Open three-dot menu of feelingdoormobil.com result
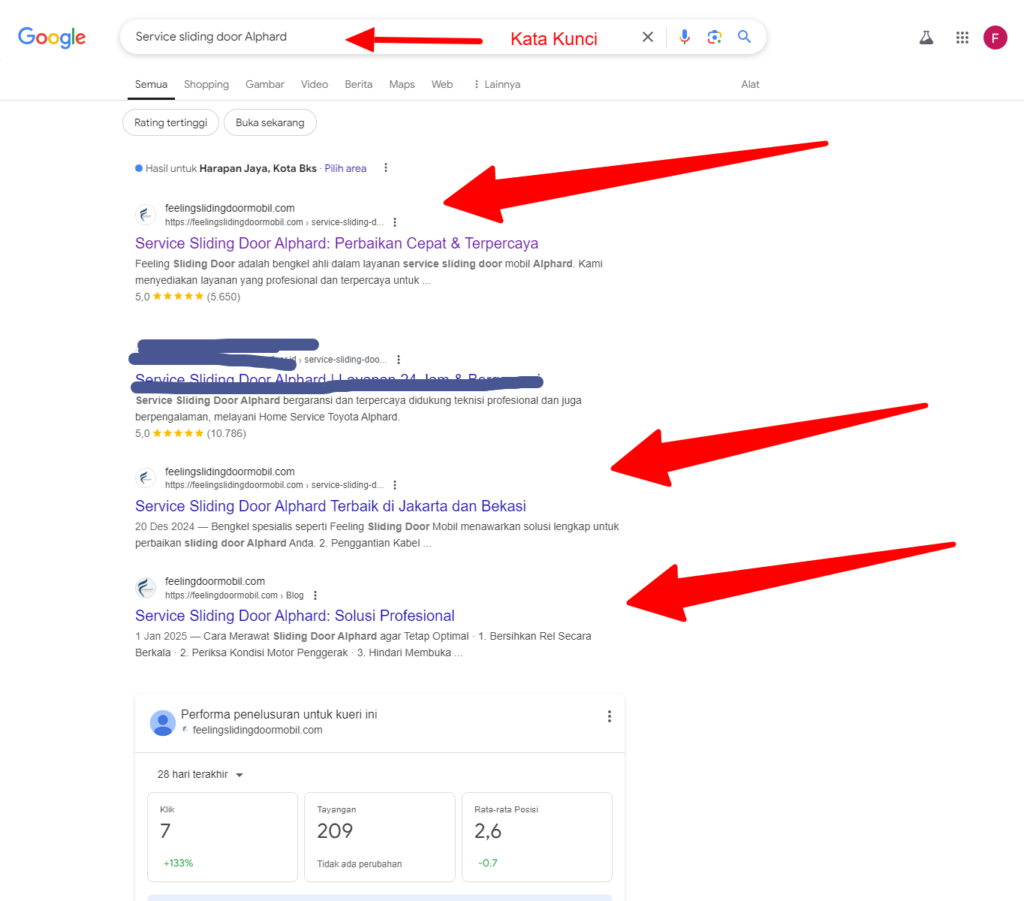The image size is (1024, 901). [x=315, y=595]
